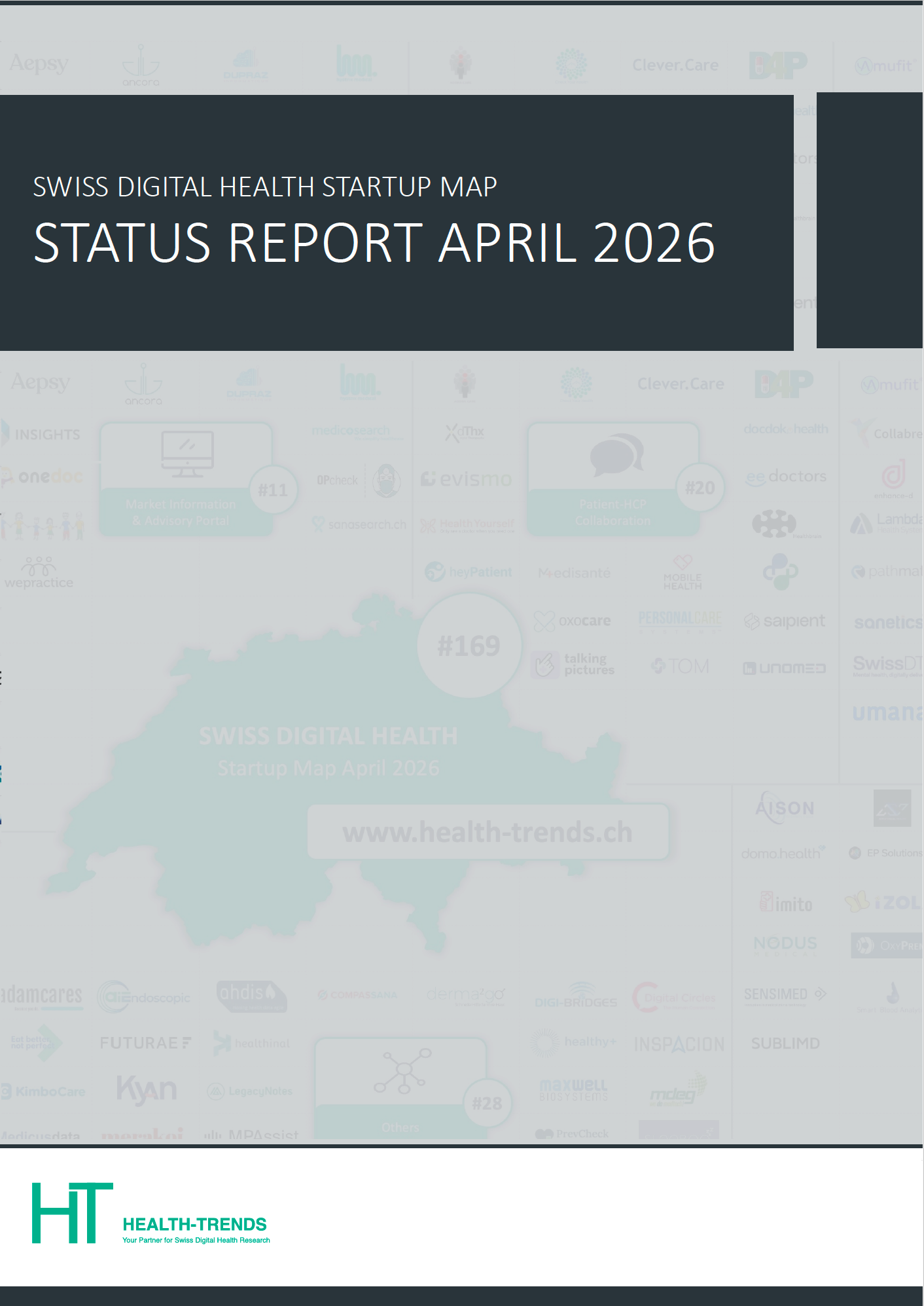Click the chat bubbles Patient-HCP Collaboration icon

tap(616, 454)
